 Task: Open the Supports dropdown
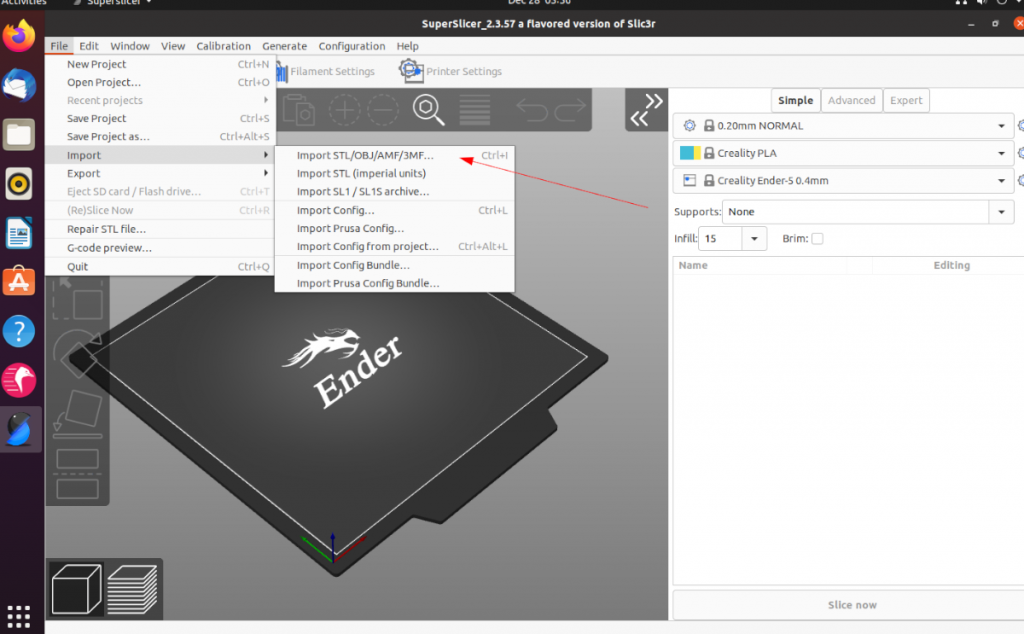coord(1001,211)
